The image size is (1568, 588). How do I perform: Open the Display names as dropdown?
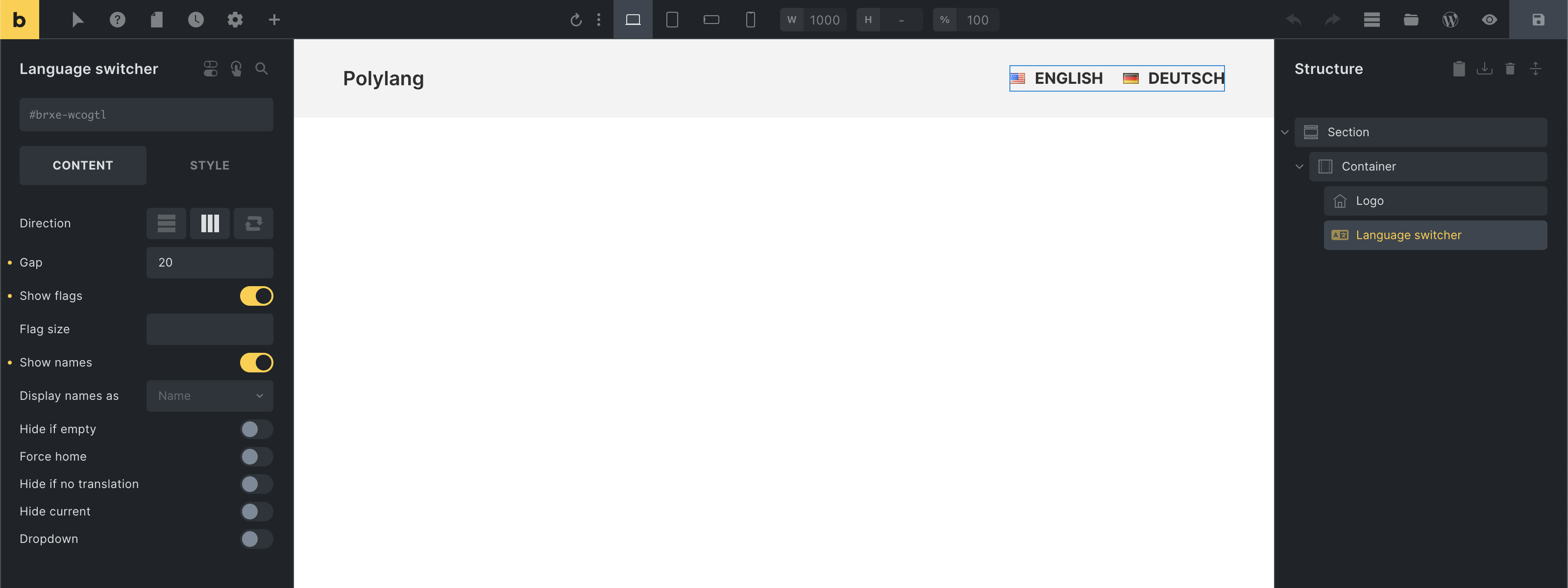209,395
